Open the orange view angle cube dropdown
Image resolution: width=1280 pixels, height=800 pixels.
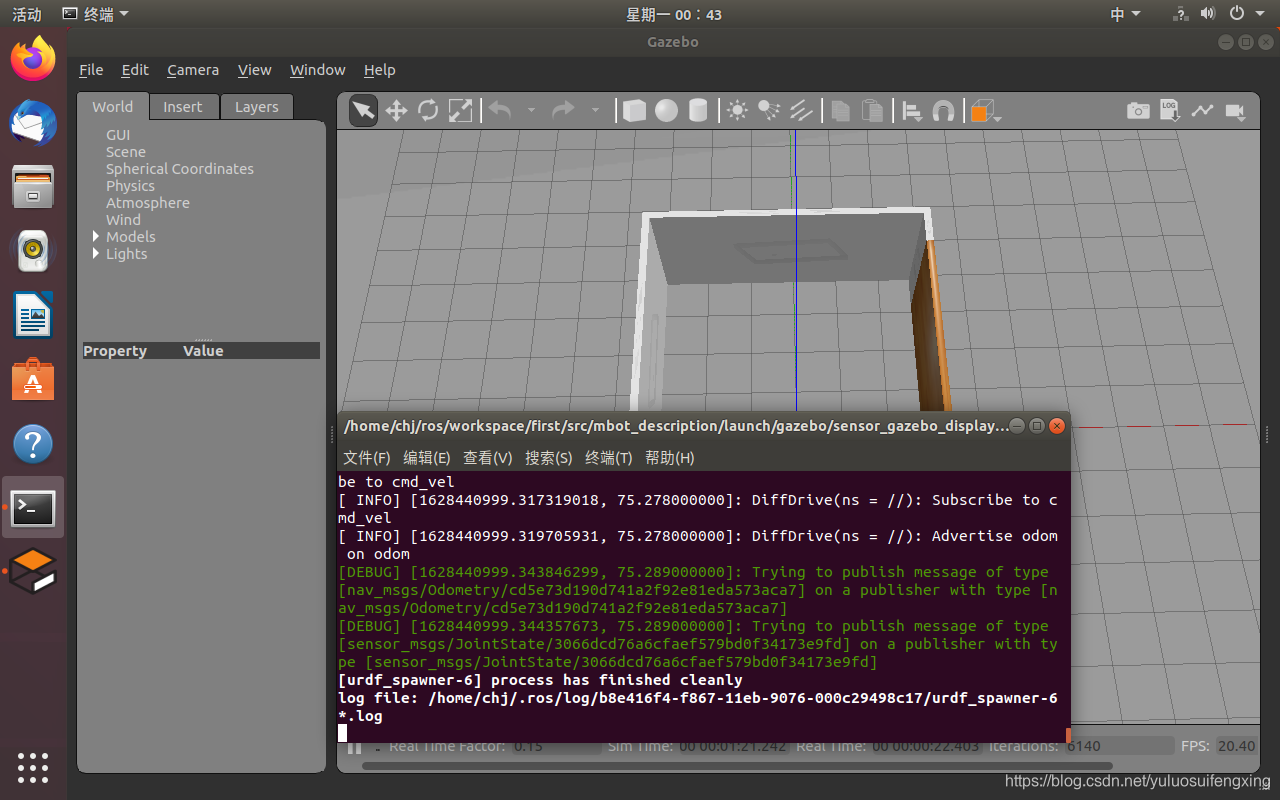(x=985, y=111)
